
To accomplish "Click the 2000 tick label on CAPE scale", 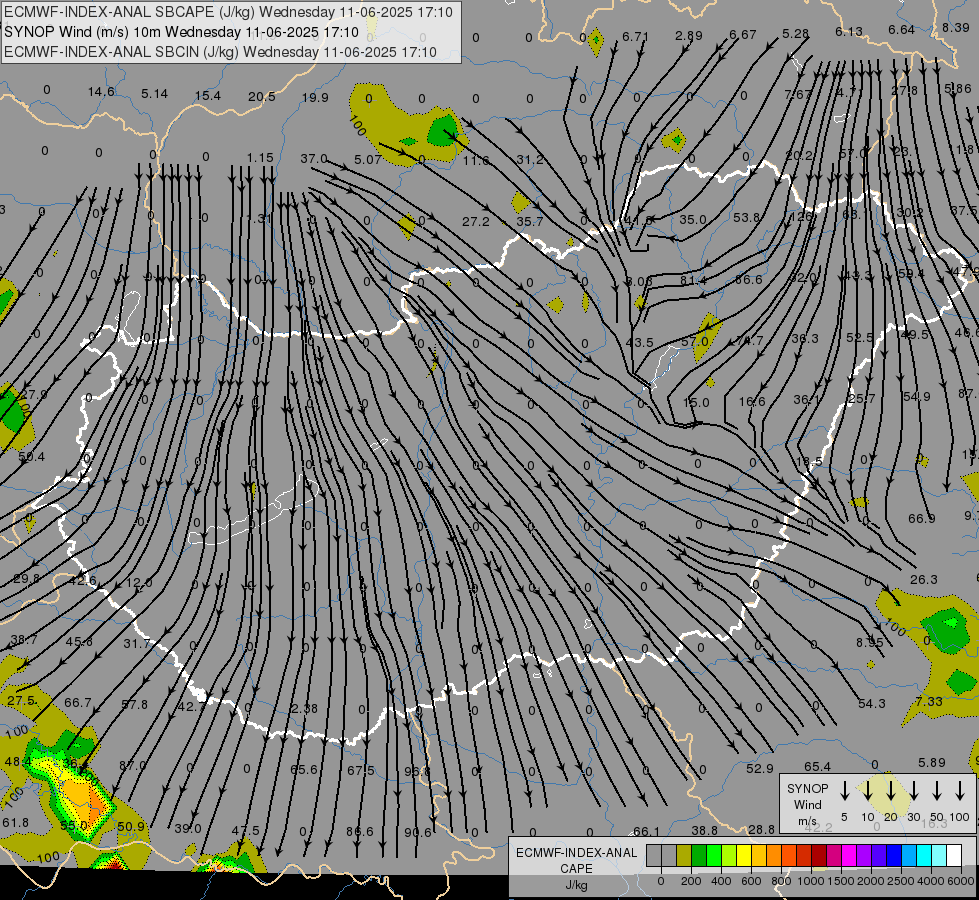I will coord(870,881).
